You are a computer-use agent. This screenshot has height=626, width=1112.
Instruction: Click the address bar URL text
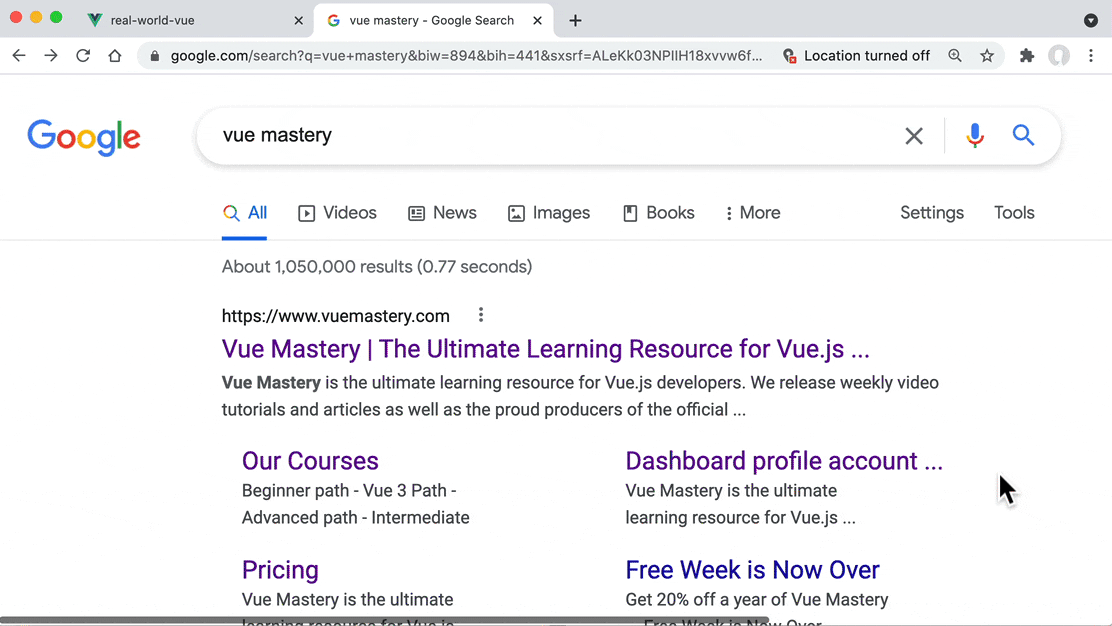(x=466, y=56)
